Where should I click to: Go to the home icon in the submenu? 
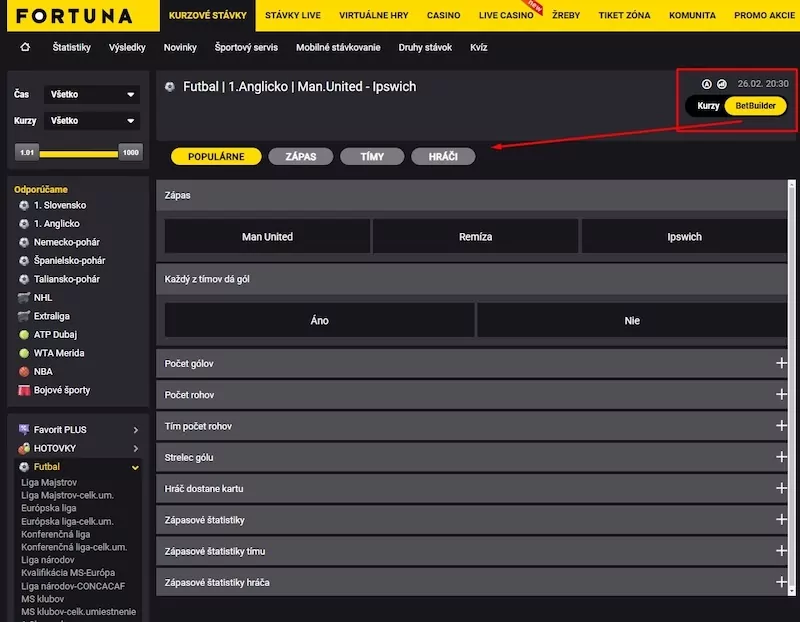25,47
